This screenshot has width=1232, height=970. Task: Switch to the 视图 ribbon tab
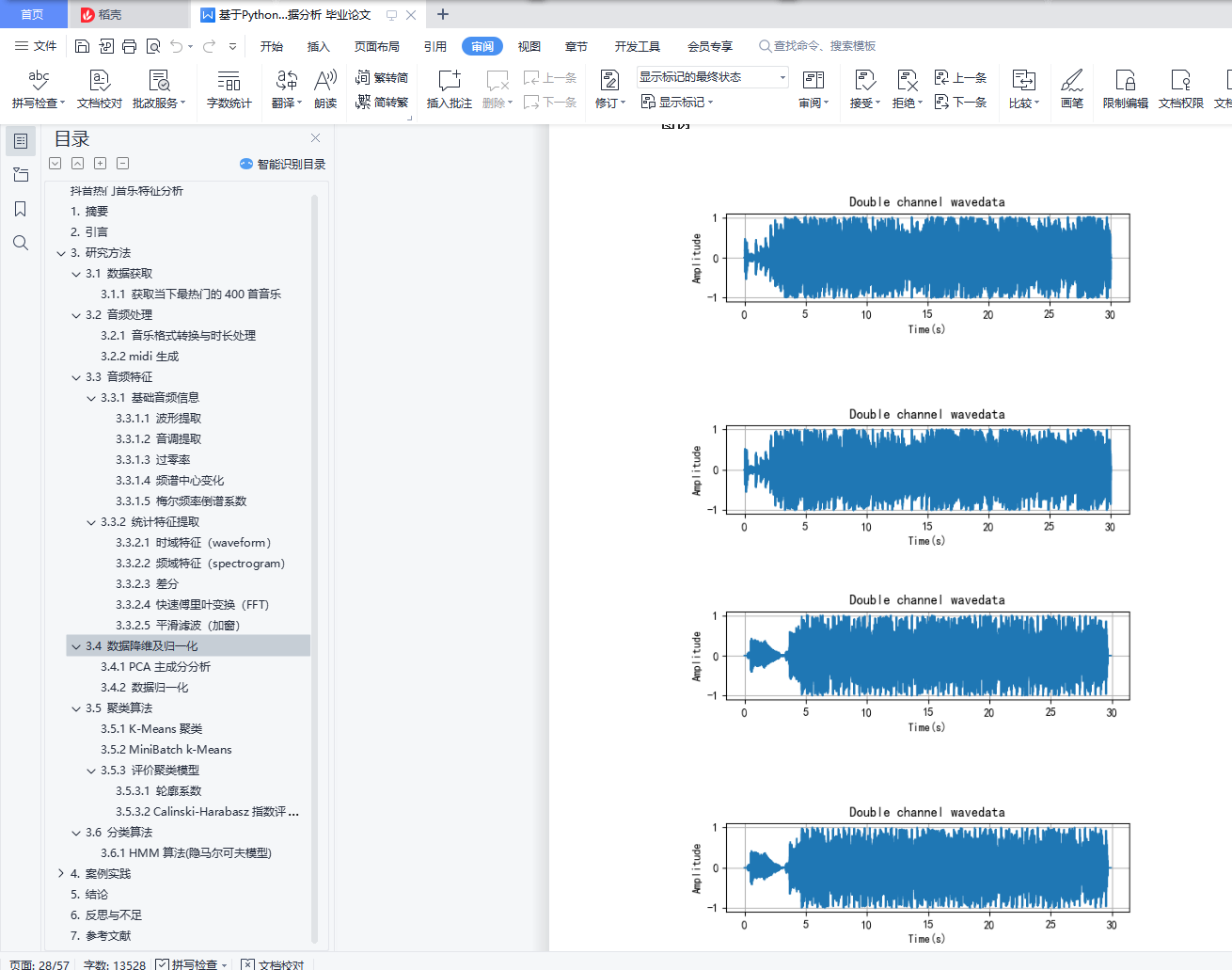coord(529,46)
